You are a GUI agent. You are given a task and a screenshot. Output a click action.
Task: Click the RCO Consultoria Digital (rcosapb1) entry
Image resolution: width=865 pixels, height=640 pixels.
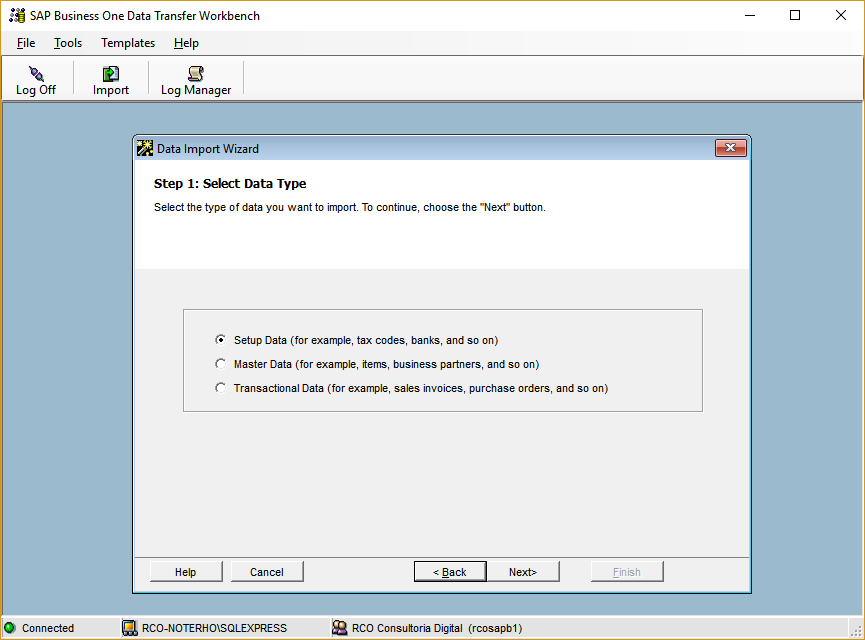coord(437,628)
